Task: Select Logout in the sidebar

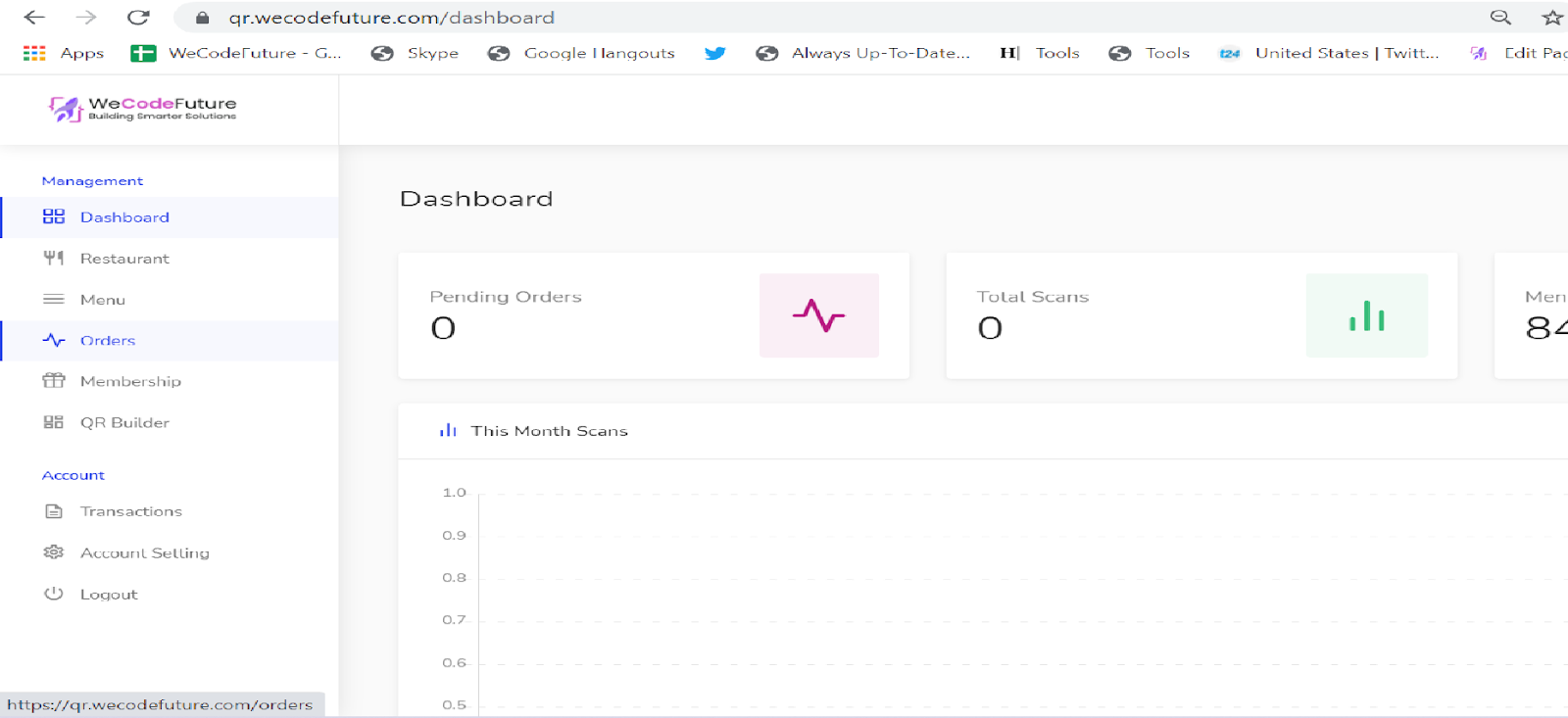Action: (170, 594)
